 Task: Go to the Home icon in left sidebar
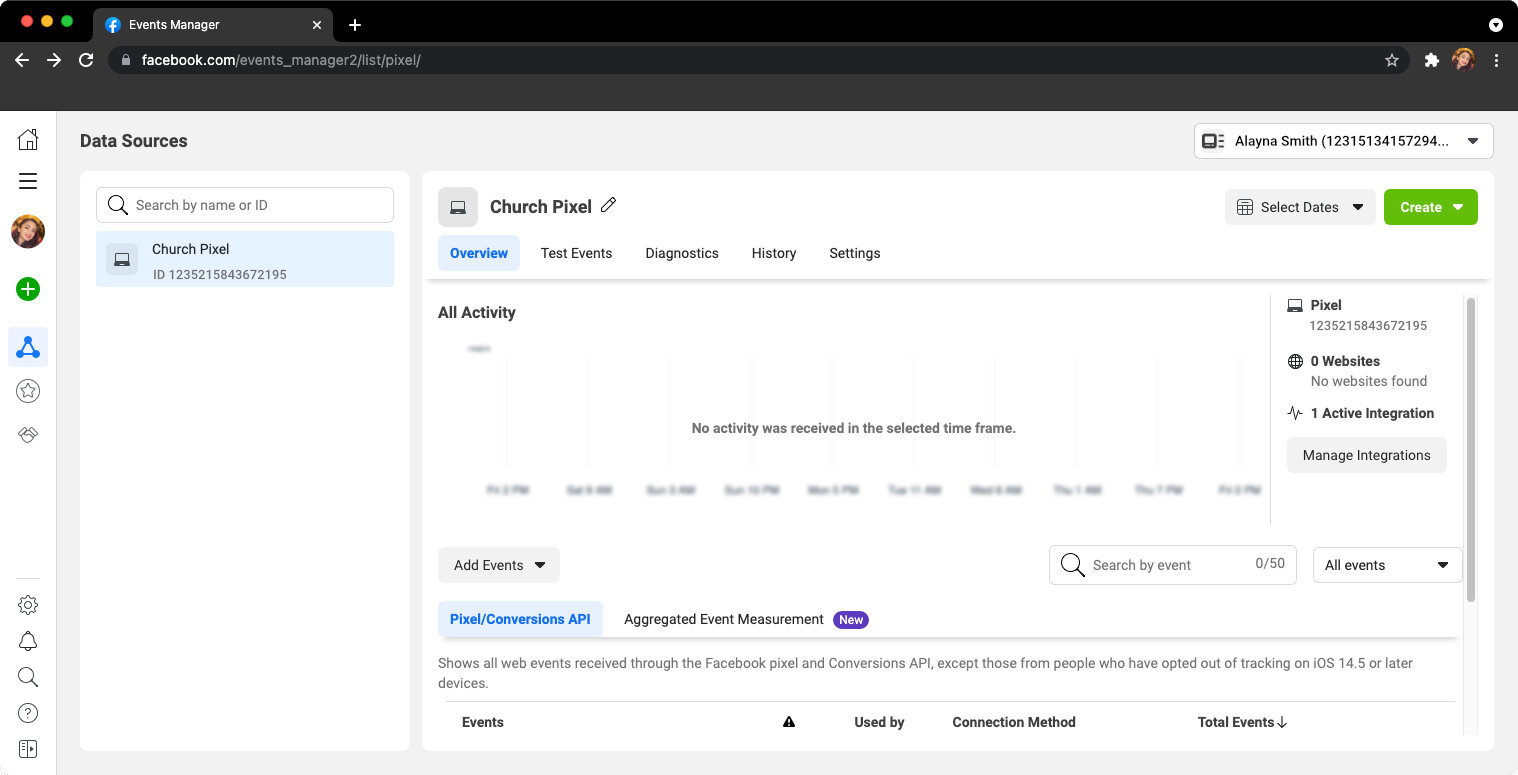[28, 139]
